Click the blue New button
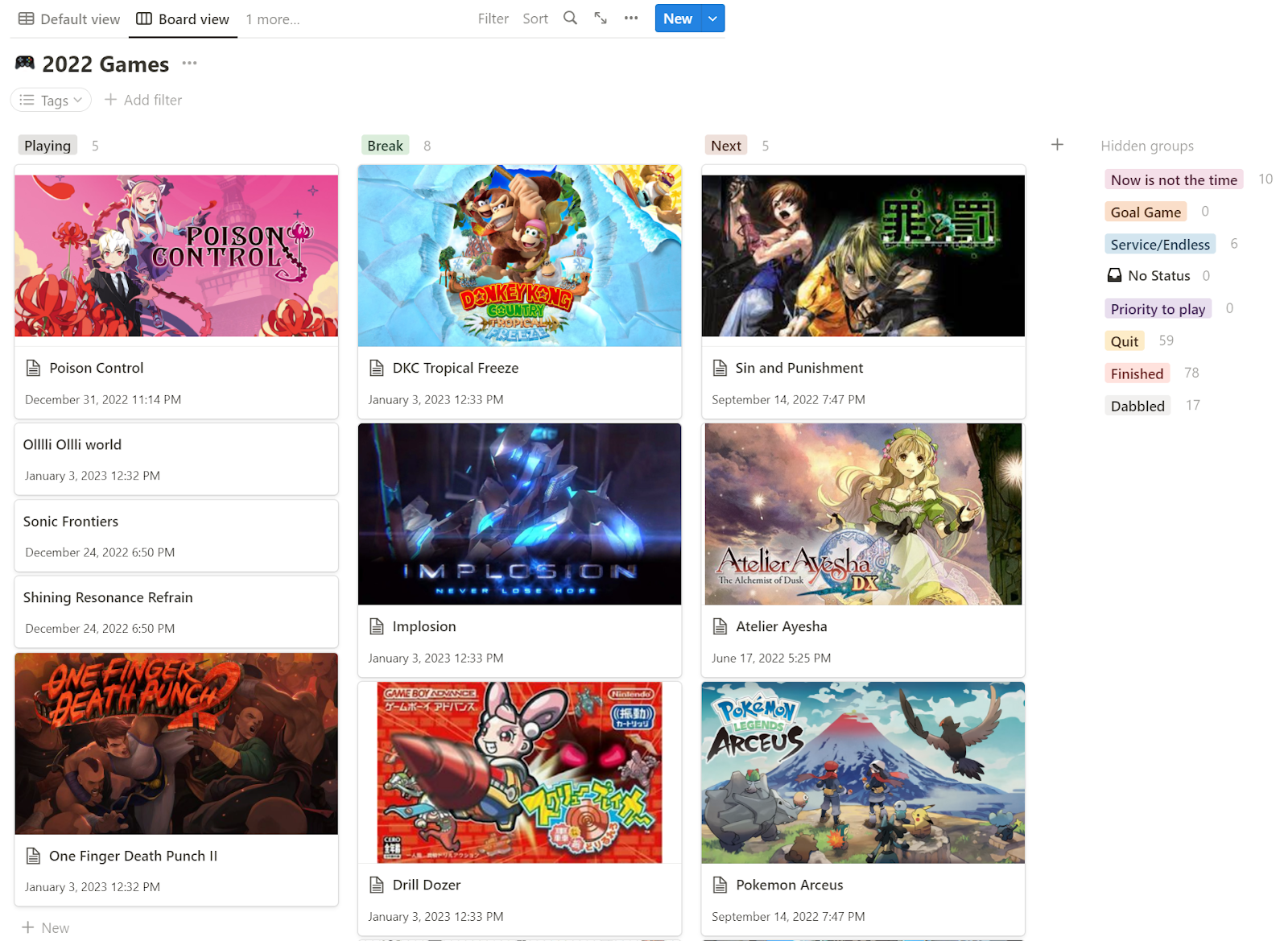The width and height of the screenshot is (1288, 941). (x=678, y=19)
